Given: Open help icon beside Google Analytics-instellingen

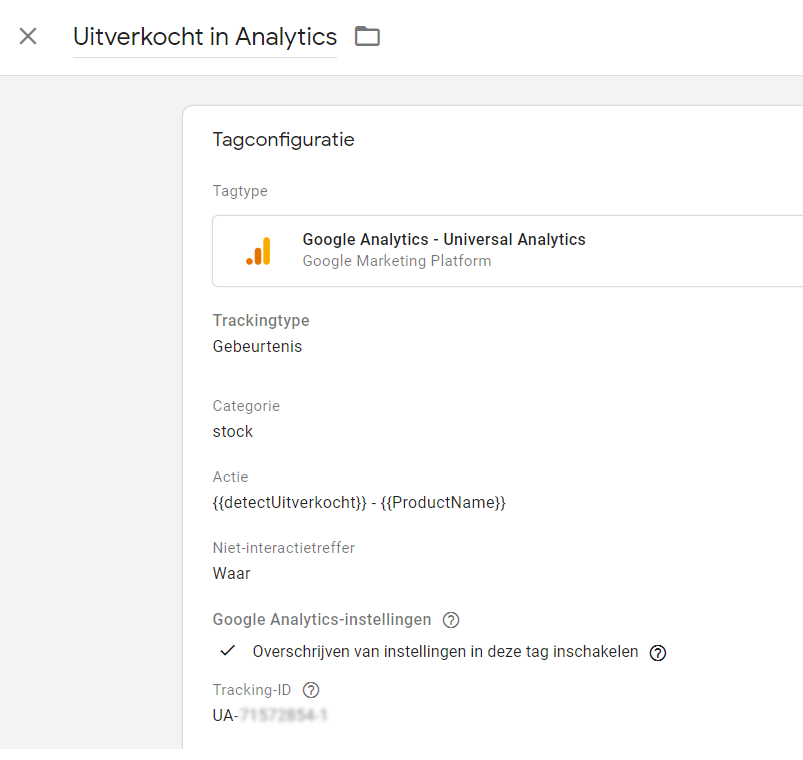Looking at the screenshot, I should (451, 620).
